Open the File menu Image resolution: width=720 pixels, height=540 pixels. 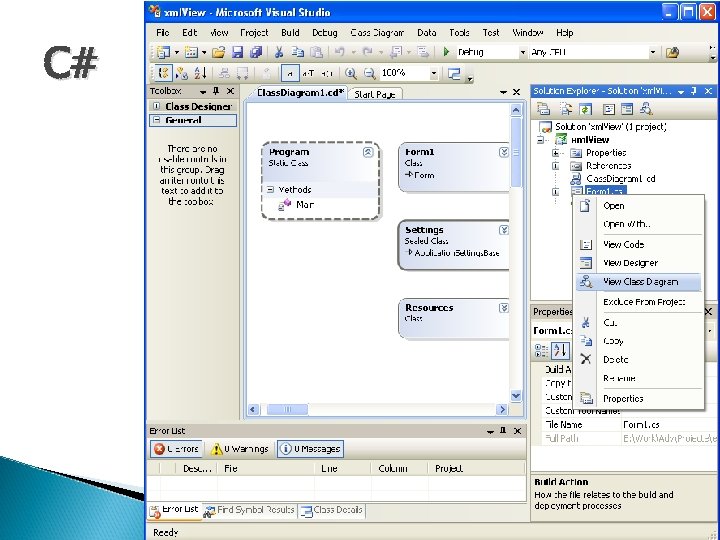tap(163, 33)
